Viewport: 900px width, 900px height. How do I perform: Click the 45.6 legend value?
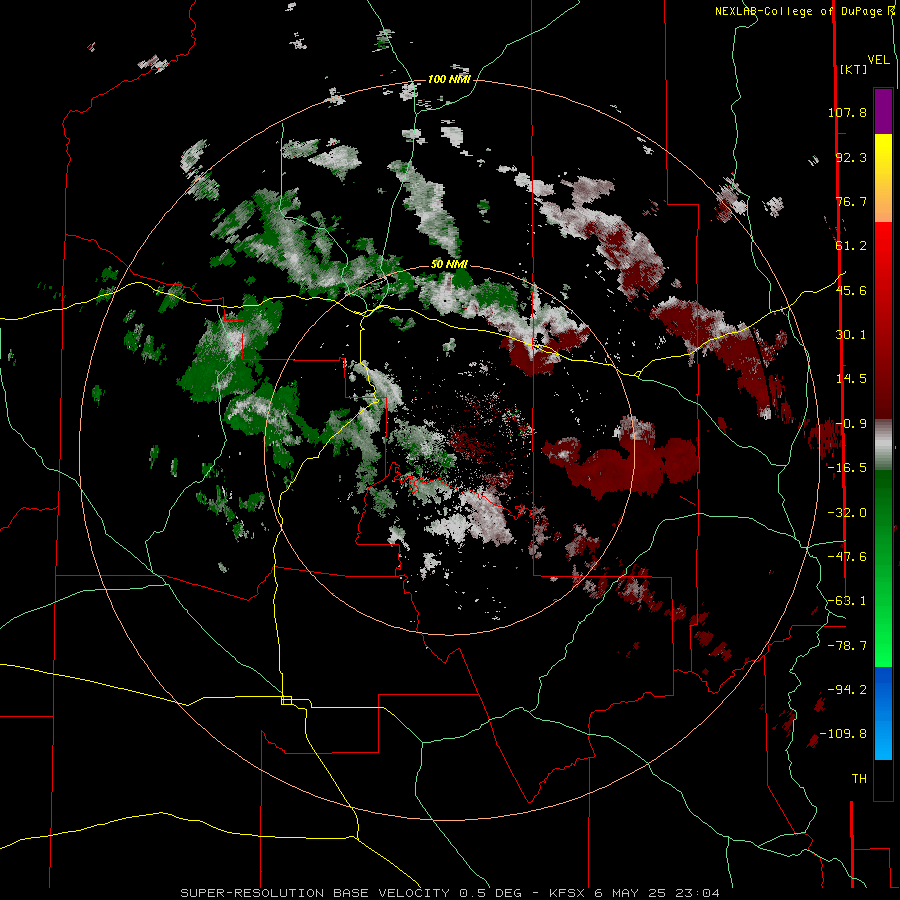click(851, 290)
